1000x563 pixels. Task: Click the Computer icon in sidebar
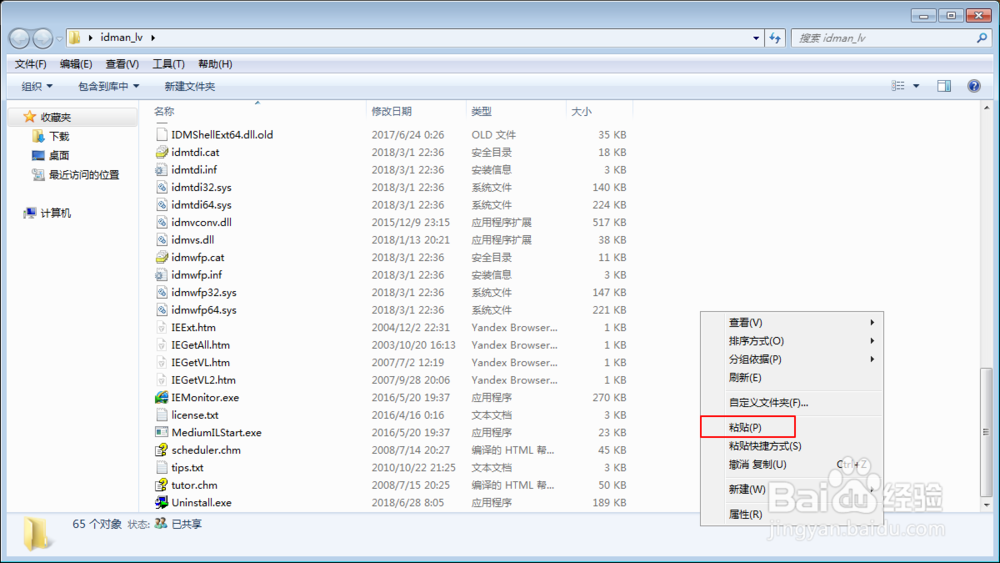pyautogui.click(x=29, y=213)
